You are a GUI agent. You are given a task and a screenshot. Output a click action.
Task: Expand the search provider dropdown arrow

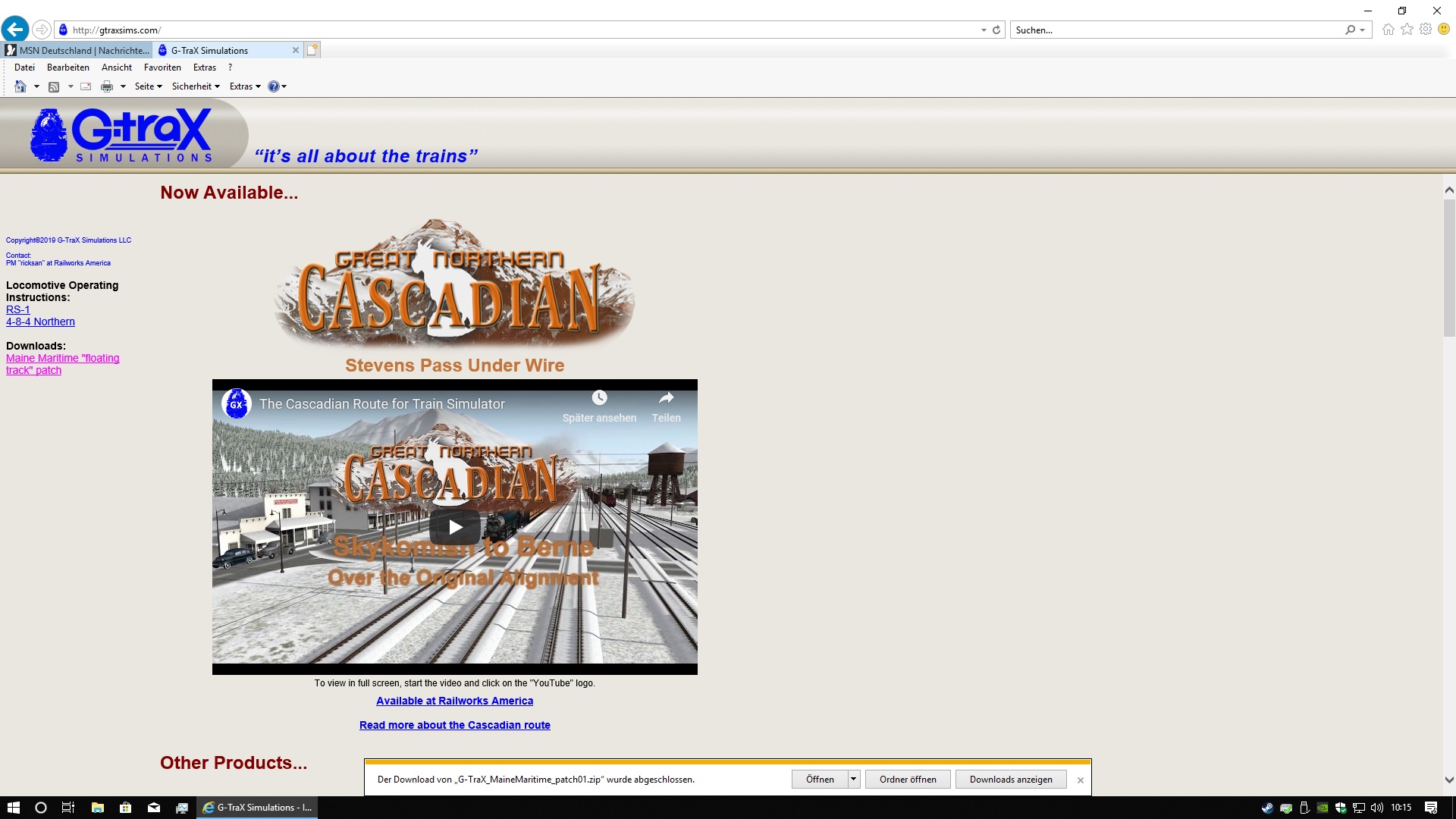pos(1363,30)
